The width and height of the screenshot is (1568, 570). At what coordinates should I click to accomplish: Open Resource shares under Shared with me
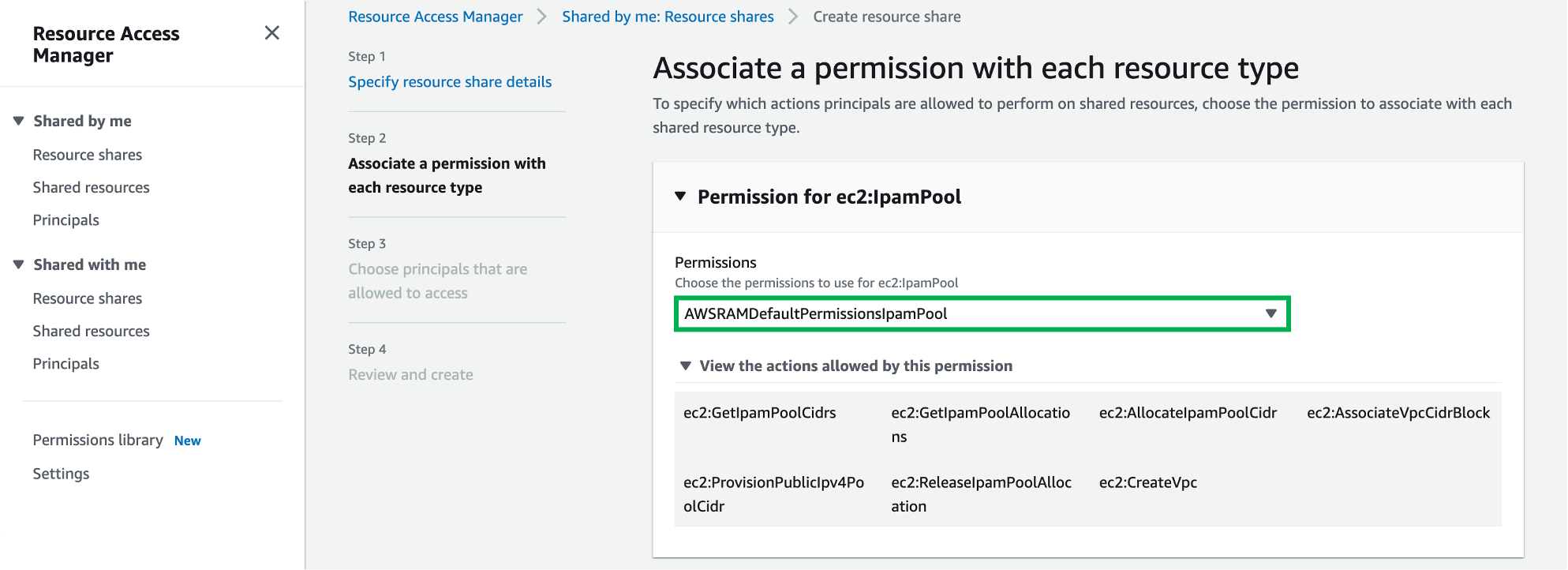click(88, 298)
